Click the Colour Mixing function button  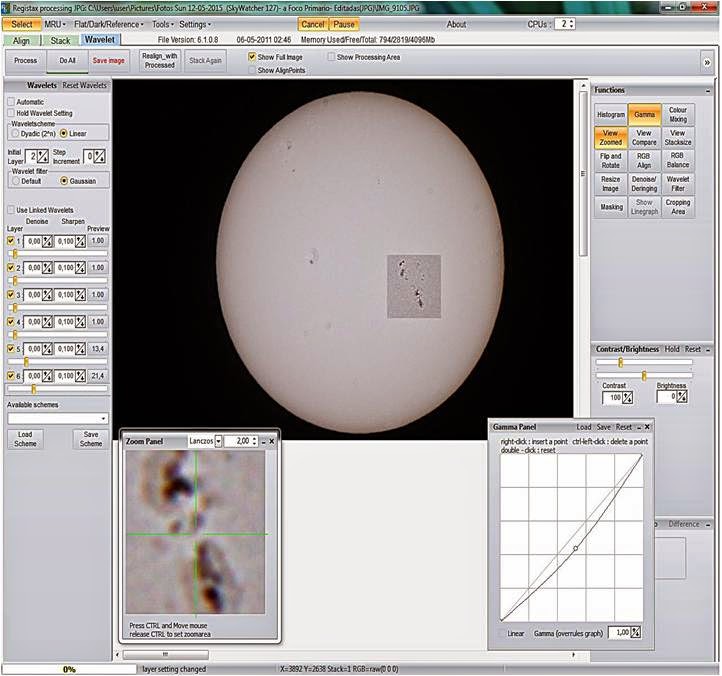[x=677, y=115]
